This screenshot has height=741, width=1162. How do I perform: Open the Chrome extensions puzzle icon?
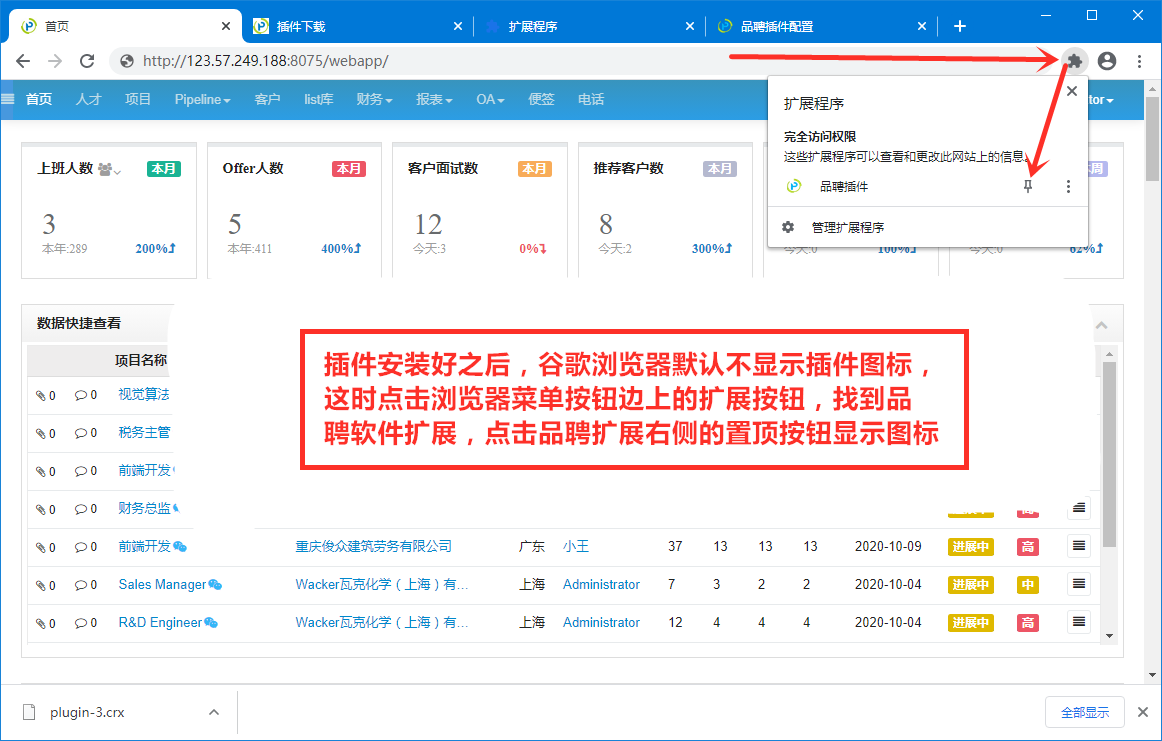[1073, 61]
